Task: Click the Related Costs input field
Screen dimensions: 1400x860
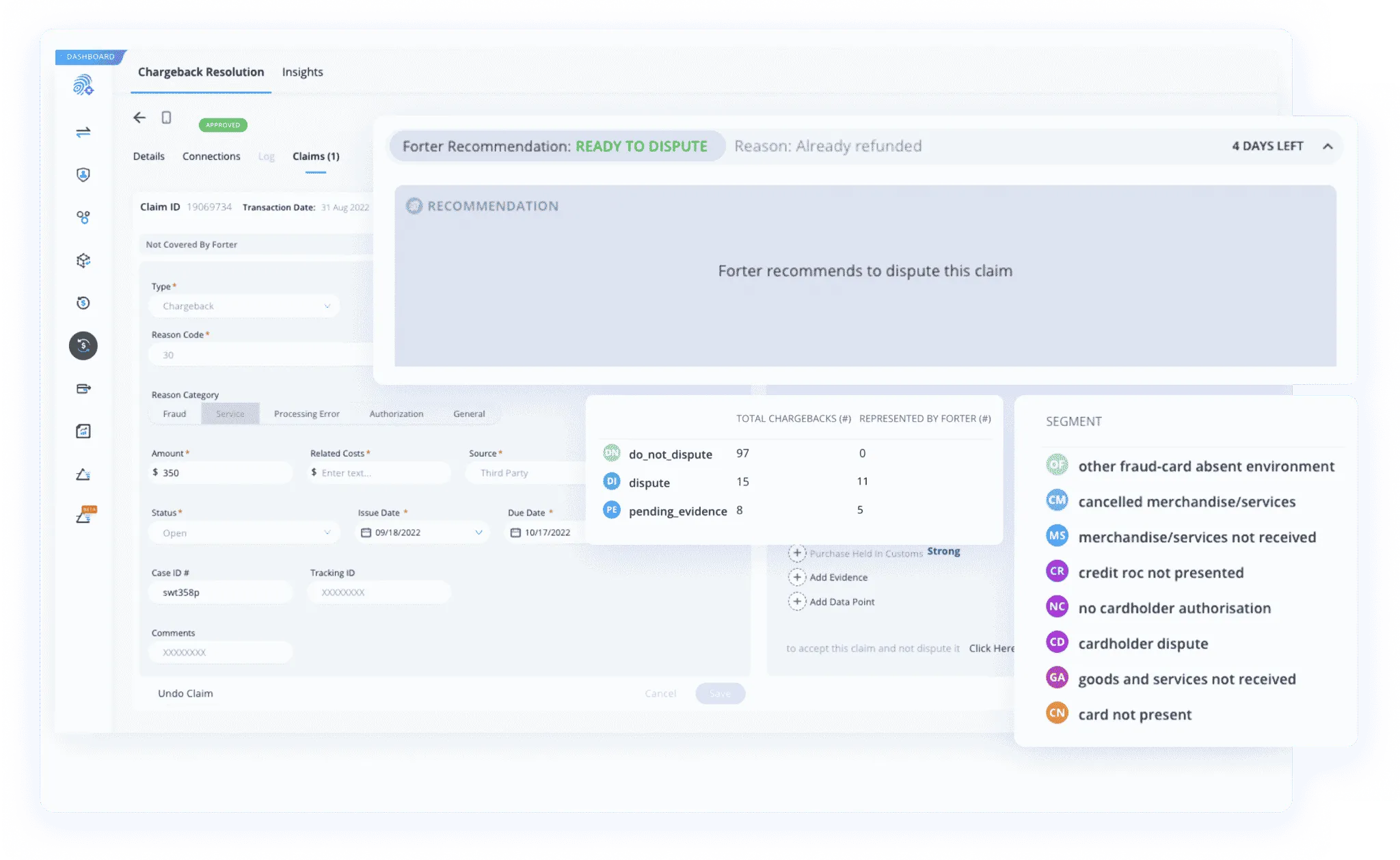Action: click(379, 472)
